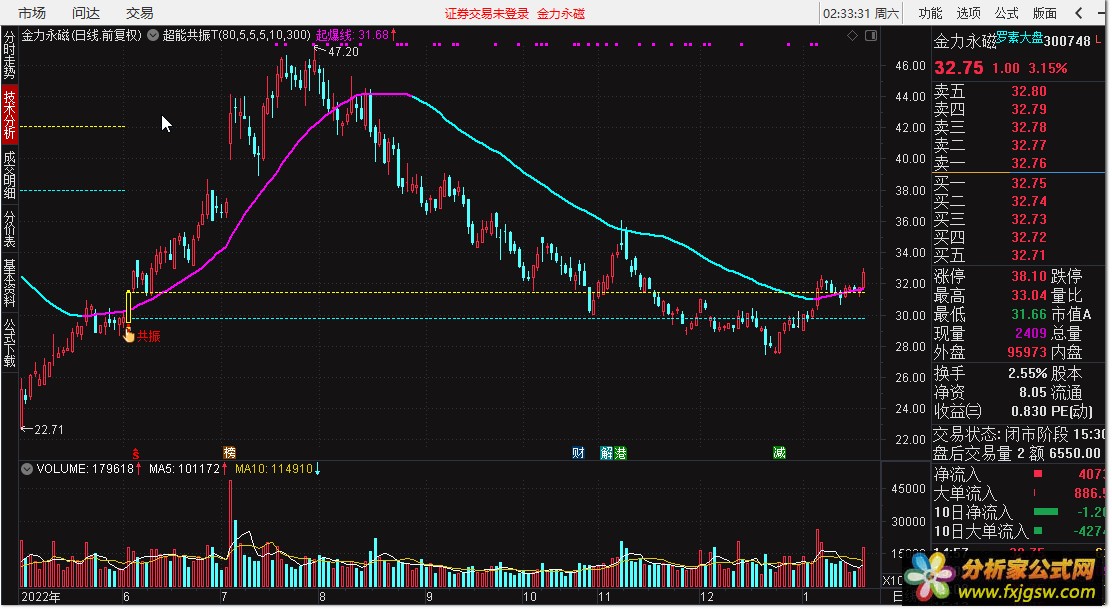The width and height of the screenshot is (1112, 609).
Task: Click the red L marker beside stock code
Action: pos(1099,40)
